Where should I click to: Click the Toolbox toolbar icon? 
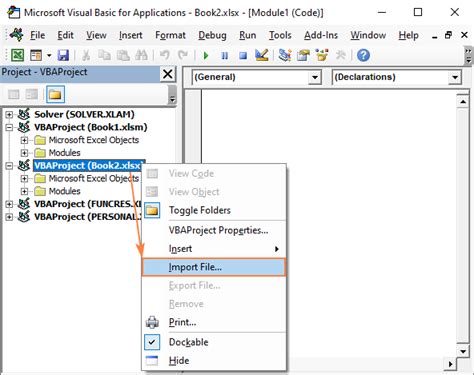pyautogui.click(x=340, y=55)
